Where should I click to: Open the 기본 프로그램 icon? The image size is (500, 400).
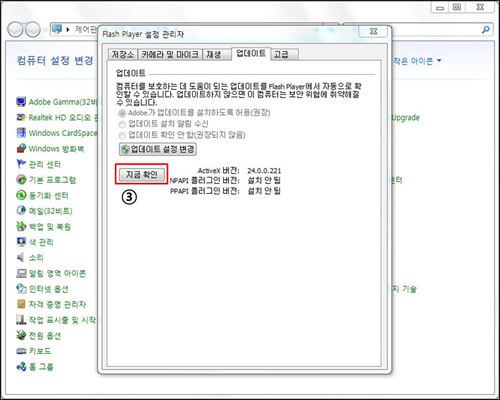tap(21, 180)
